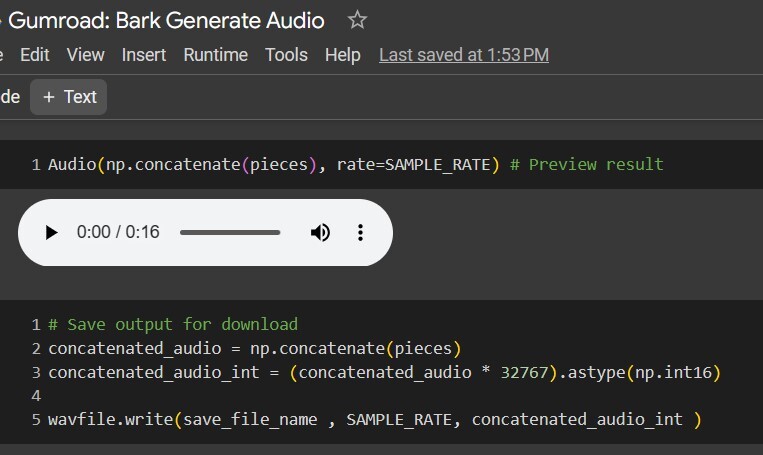The width and height of the screenshot is (763, 455).
Task: Open the Edit menu
Action: click(x=35, y=55)
